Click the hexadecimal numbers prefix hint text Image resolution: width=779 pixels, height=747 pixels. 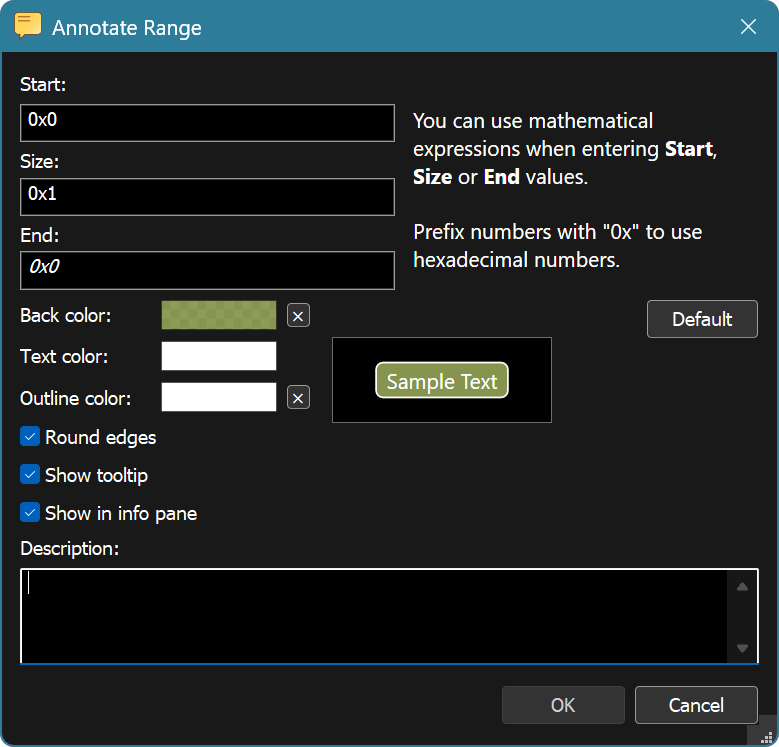coord(557,246)
